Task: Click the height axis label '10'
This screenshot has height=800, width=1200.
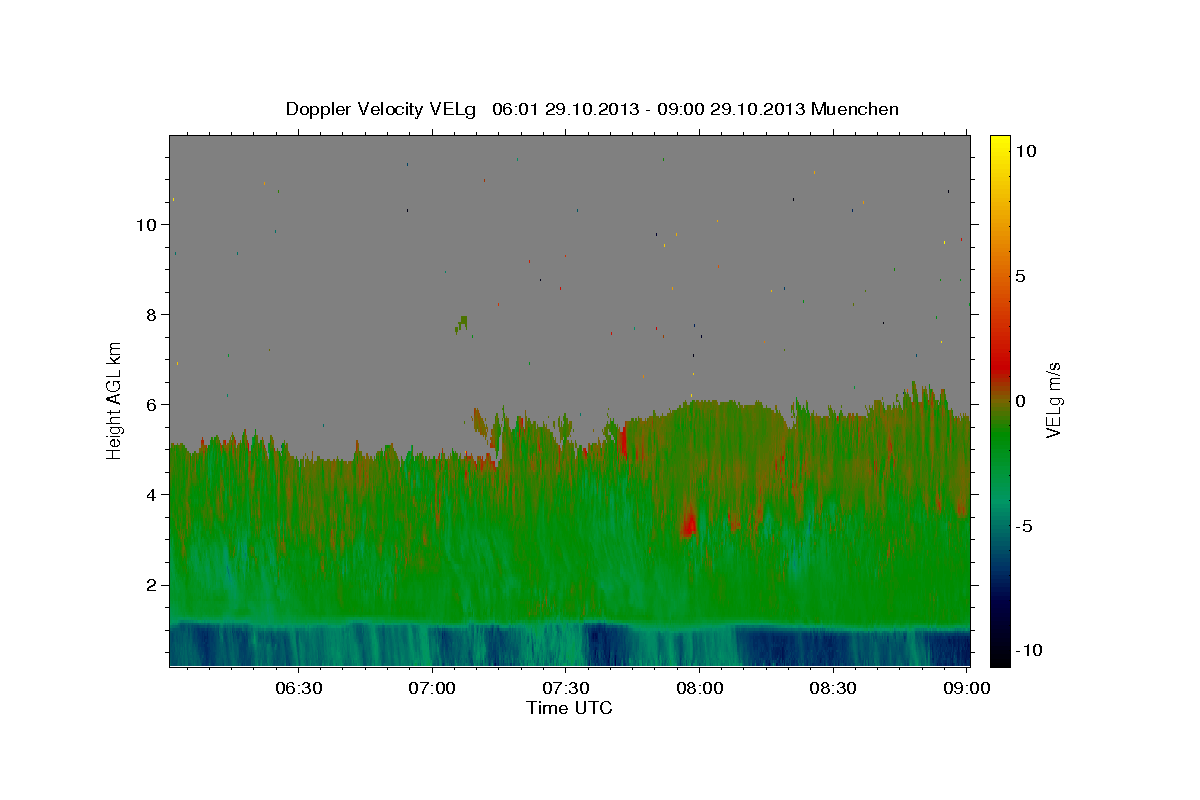Action: [x=148, y=225]
